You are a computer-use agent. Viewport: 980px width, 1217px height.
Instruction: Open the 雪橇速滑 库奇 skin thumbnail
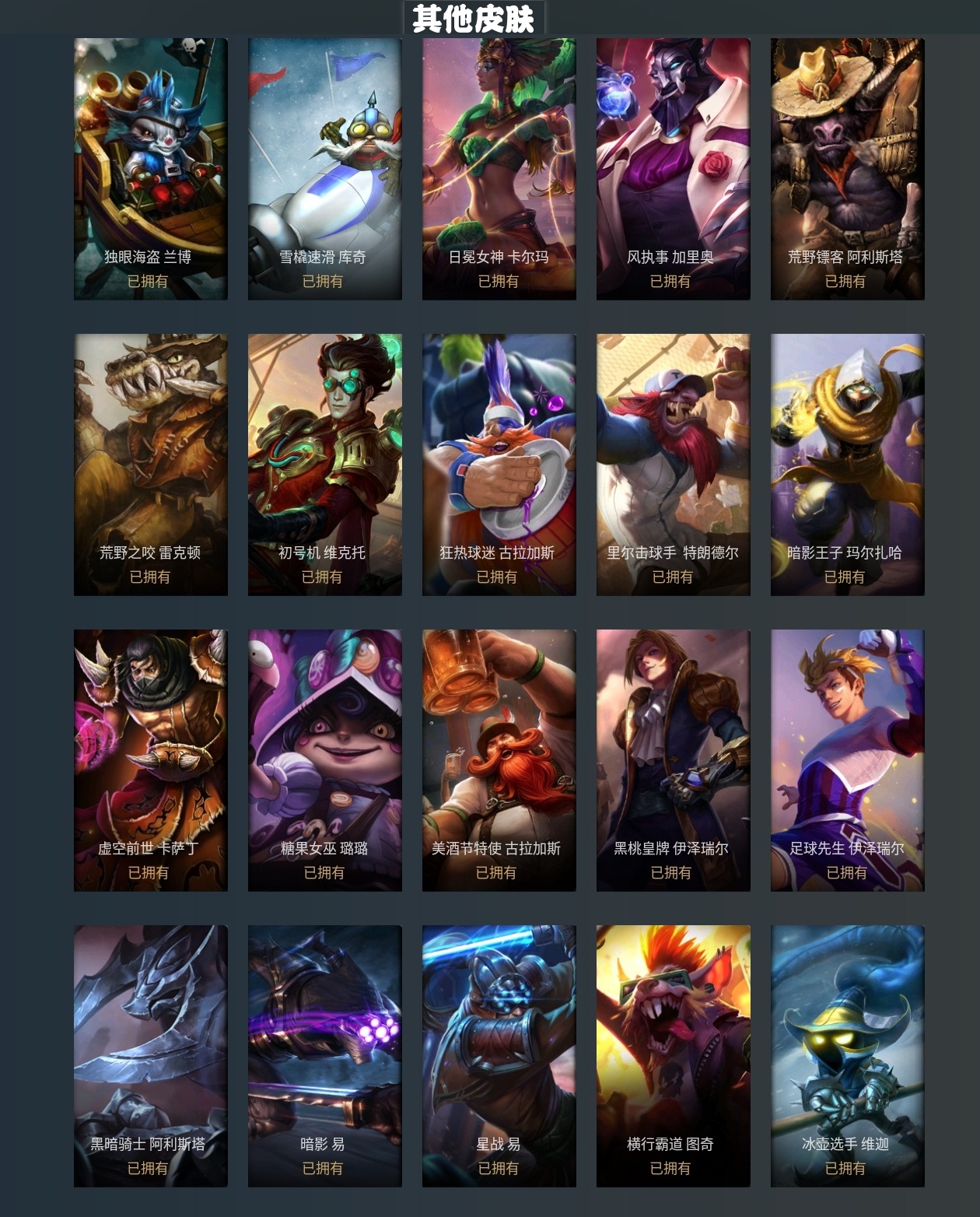pos(325,169)
